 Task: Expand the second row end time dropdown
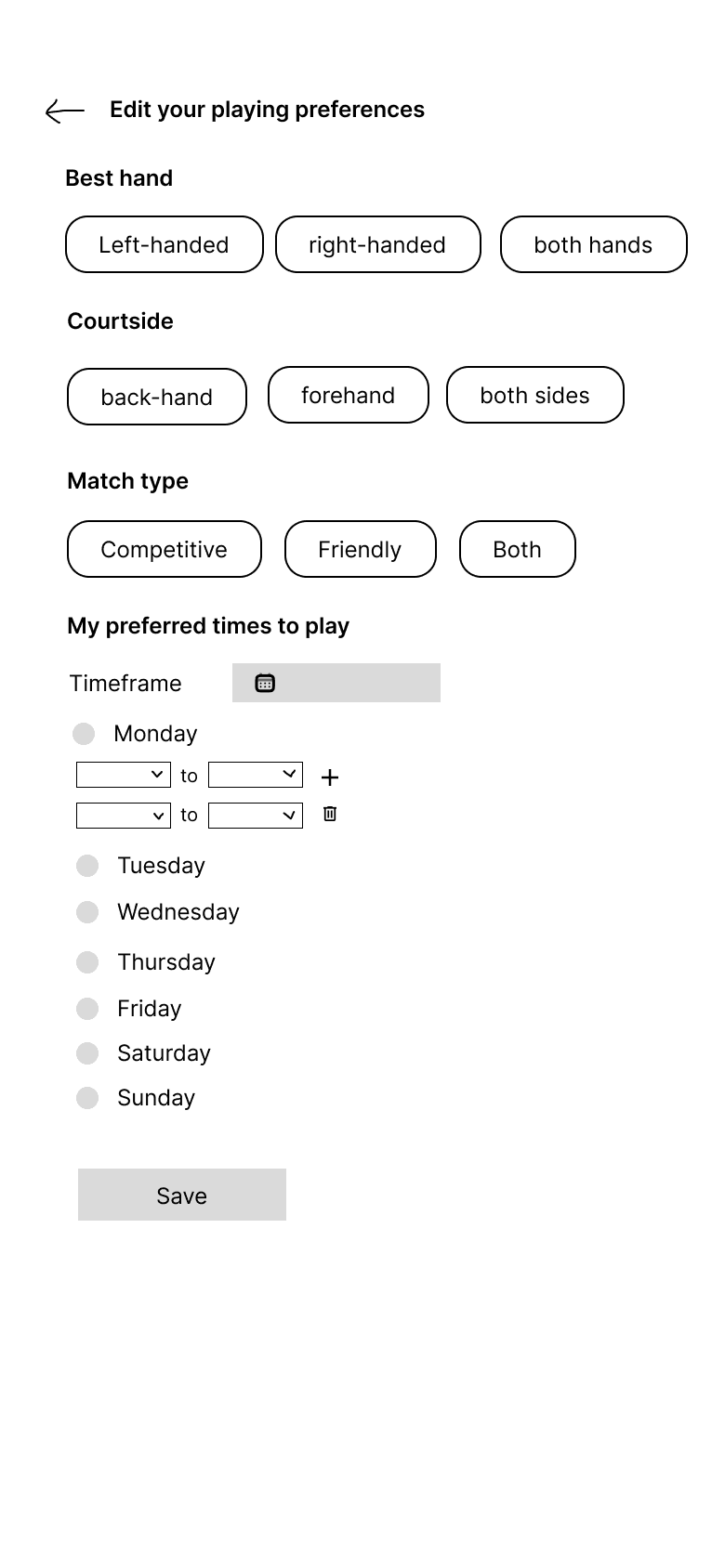pos(256,816)
